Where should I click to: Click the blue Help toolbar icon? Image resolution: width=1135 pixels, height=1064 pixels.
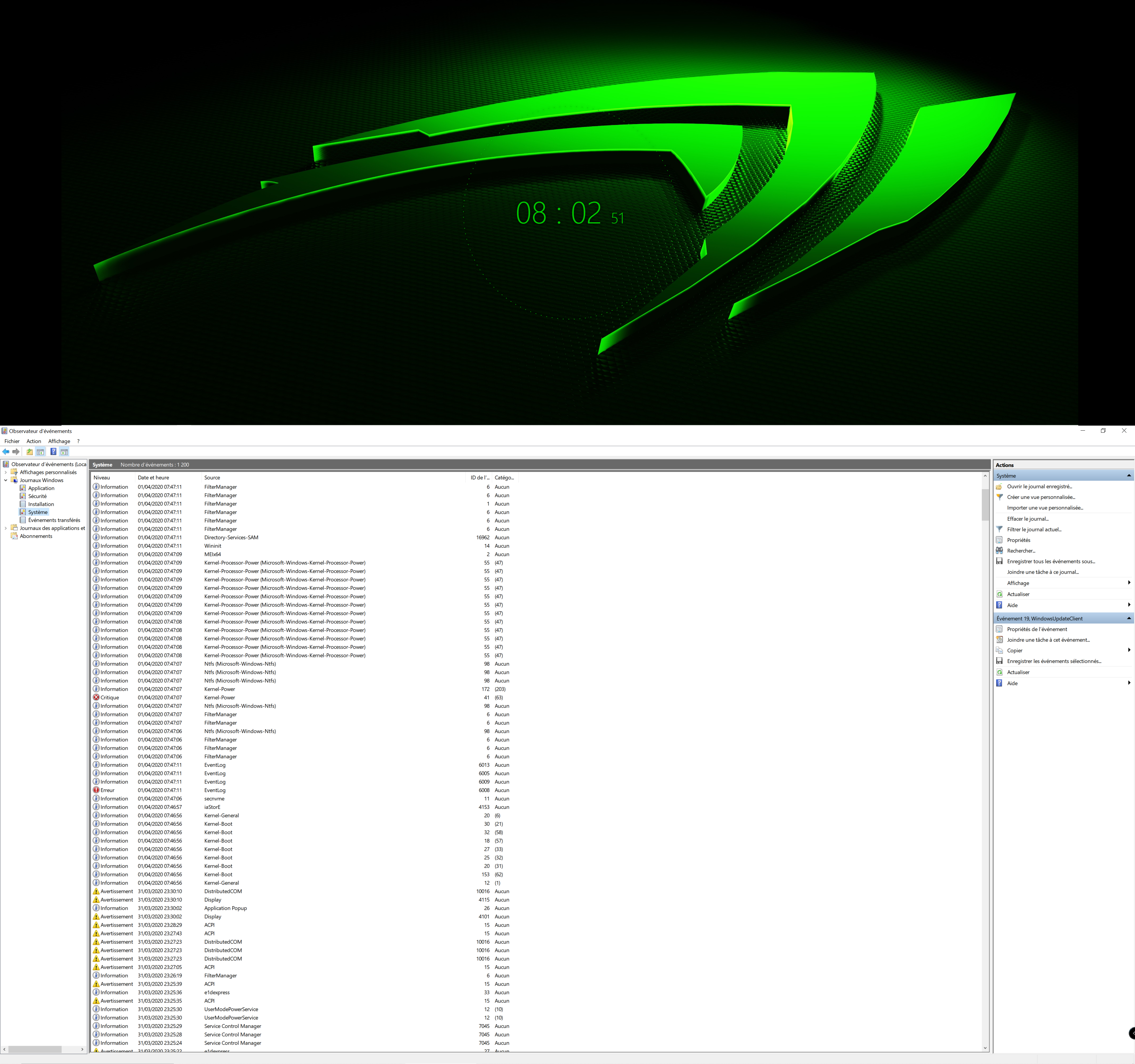click(x=53, y=452)
